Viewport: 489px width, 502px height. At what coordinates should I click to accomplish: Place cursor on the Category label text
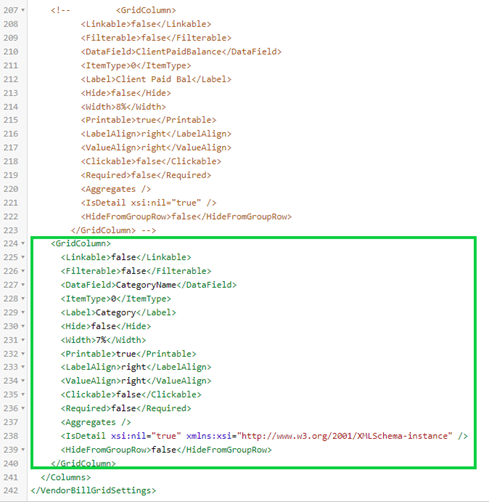pyautogui.click(x=115, y=313)
